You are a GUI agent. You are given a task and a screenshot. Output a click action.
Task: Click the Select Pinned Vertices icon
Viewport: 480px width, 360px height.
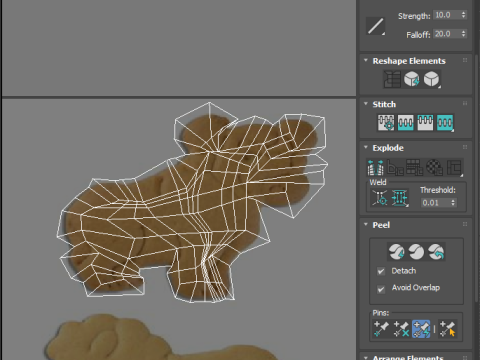pos(447,329)
